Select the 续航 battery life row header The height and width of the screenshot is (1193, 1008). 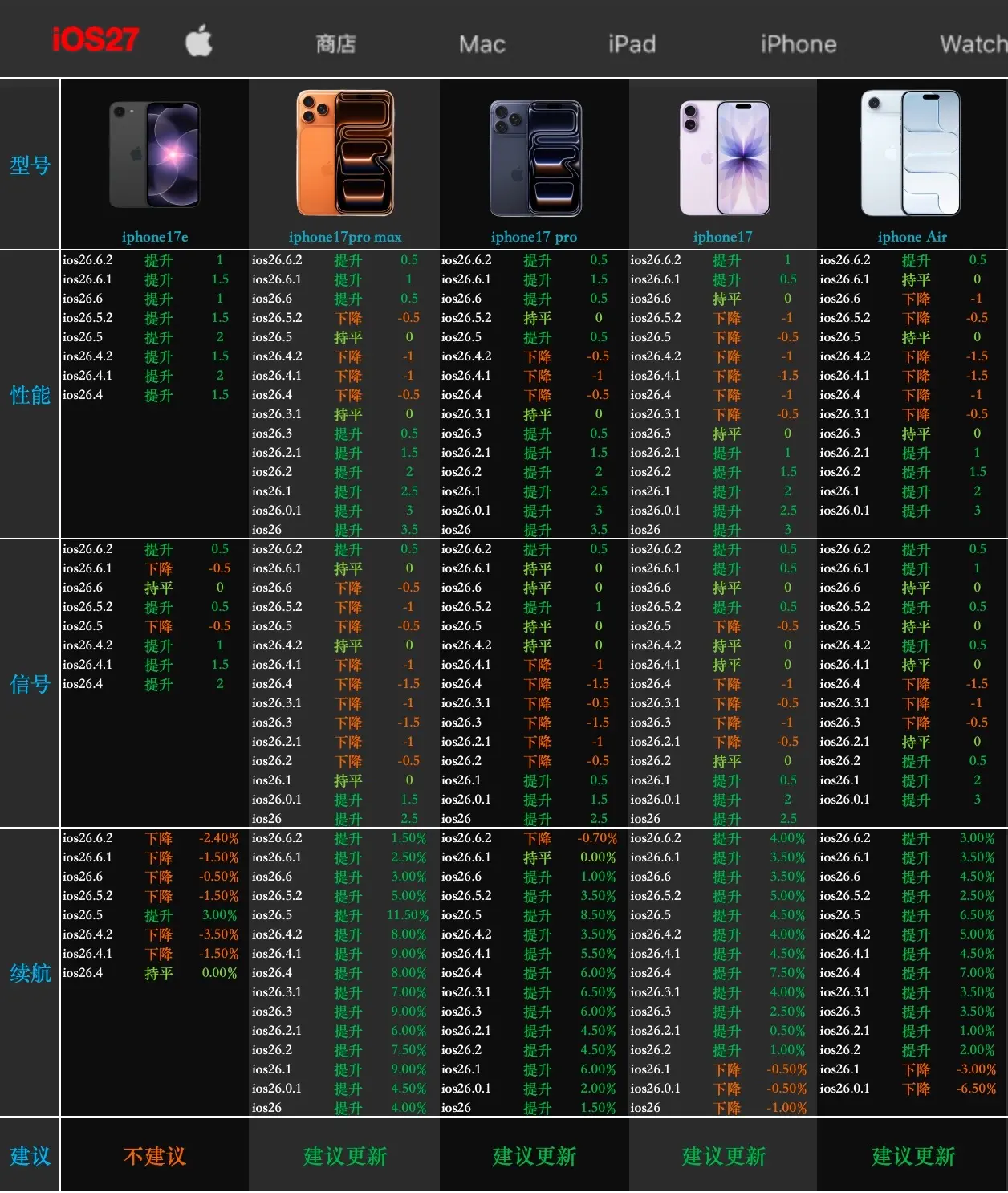click(30, 973)
